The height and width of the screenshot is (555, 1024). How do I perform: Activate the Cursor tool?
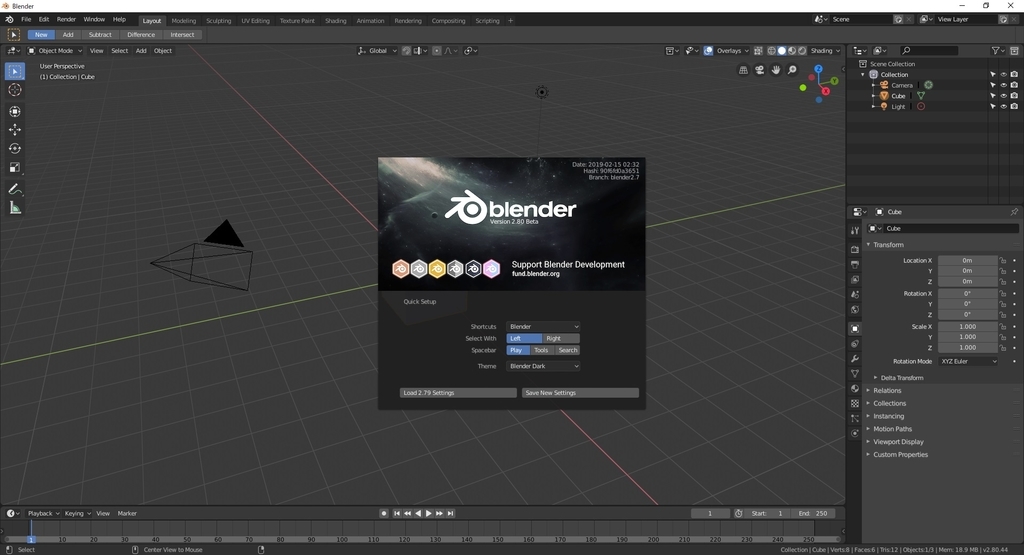14,90
